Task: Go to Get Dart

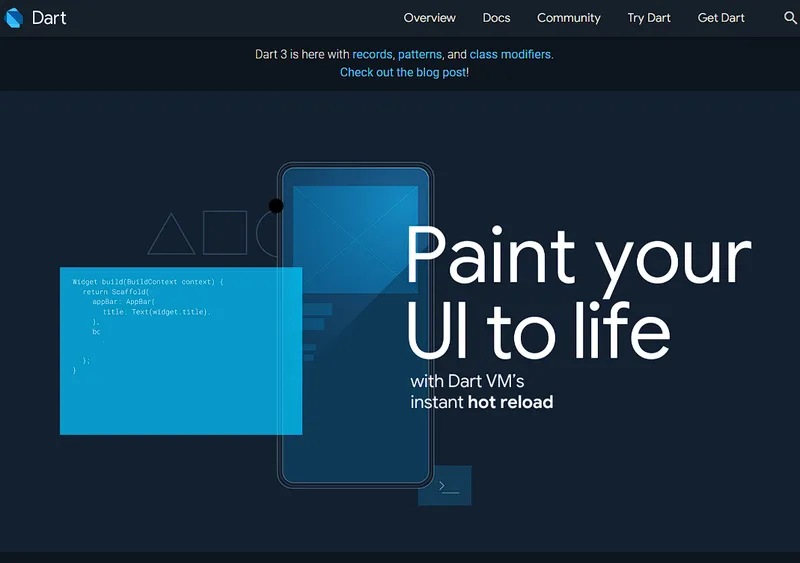Action: click(721, 18)
